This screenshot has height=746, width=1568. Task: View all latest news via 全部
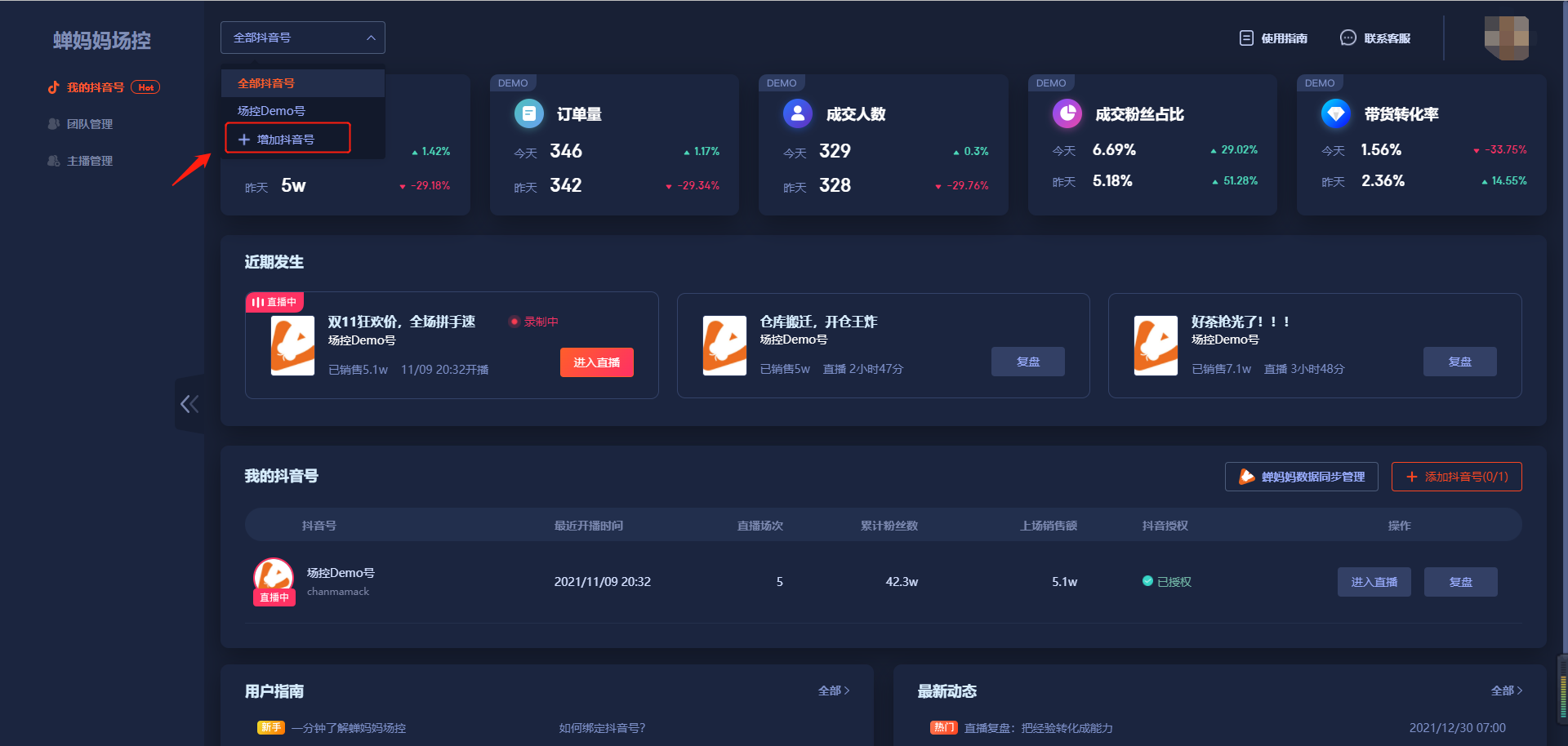point(1507,690)
